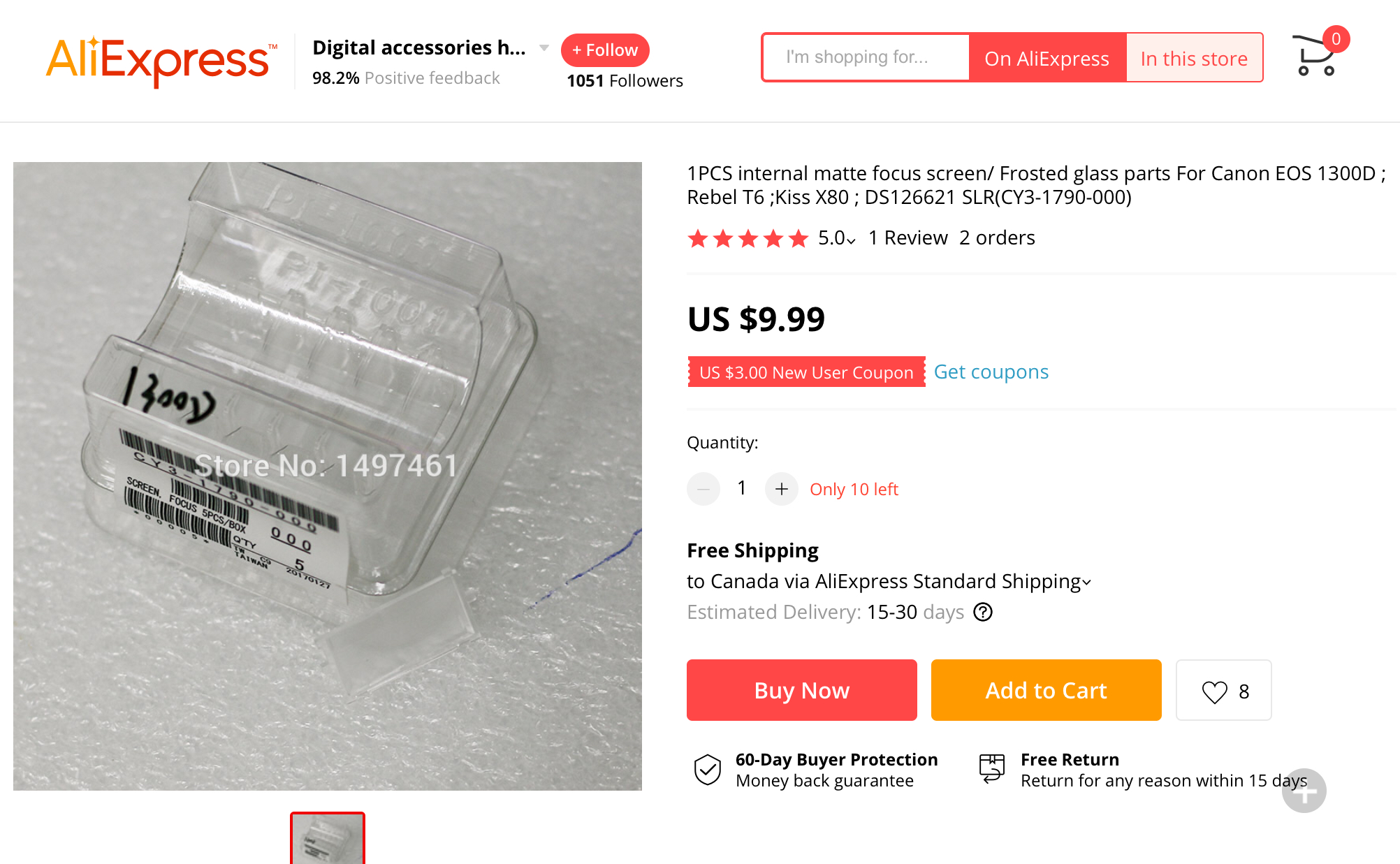The width and height of the screenshot is (1400, 864).
Task: Click the Free Return icon
Action: [x=991, y=768]
